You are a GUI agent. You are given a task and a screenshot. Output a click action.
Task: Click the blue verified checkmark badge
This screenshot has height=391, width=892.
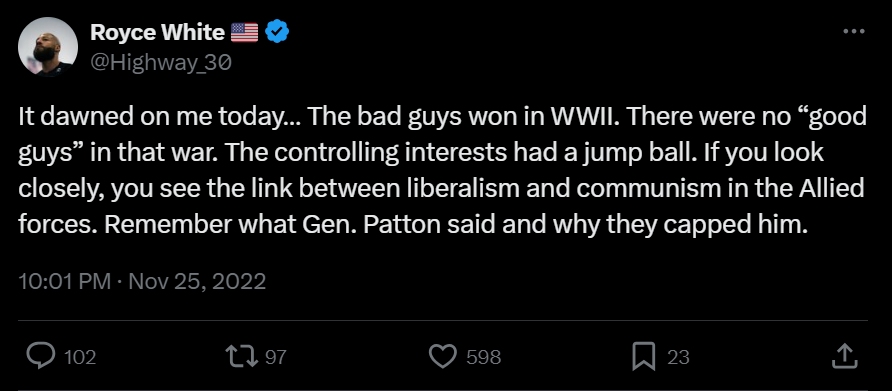click(x=278, y=32)
